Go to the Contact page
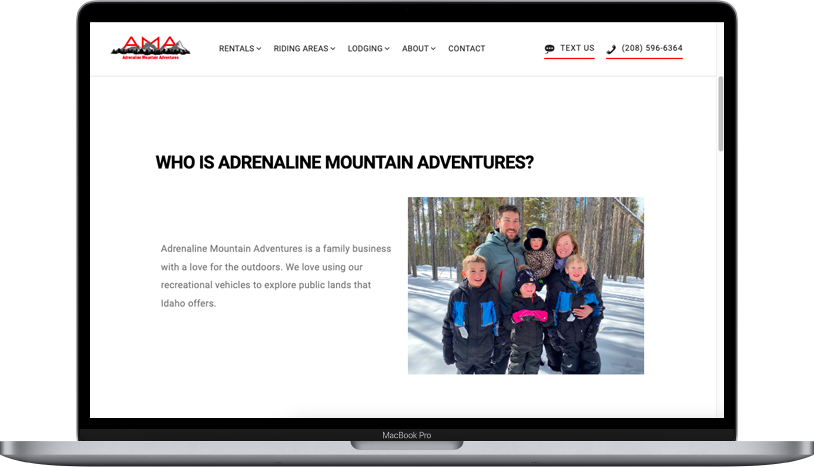 point(467,49)
